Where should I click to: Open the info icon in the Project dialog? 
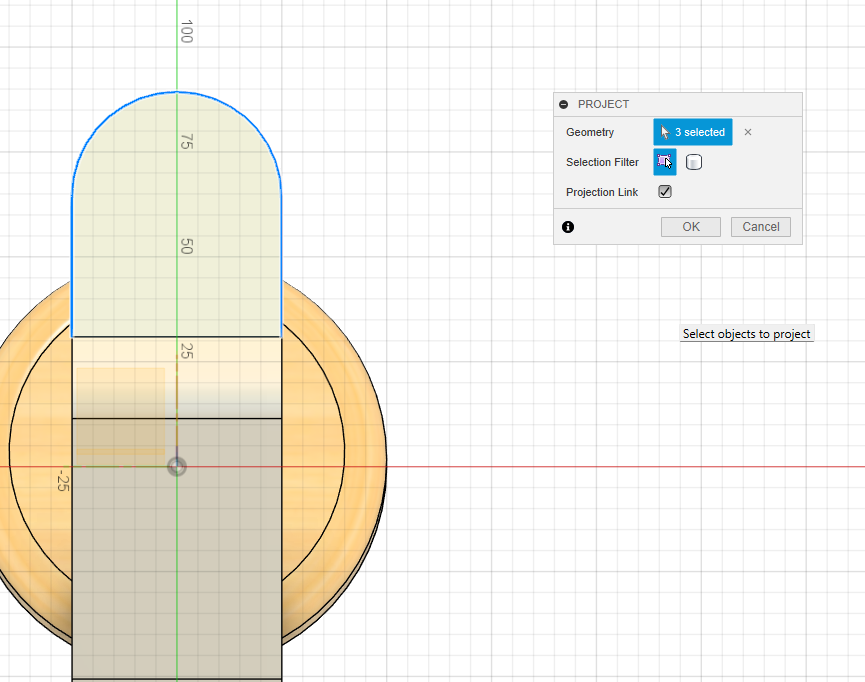[x=568, y=227]
